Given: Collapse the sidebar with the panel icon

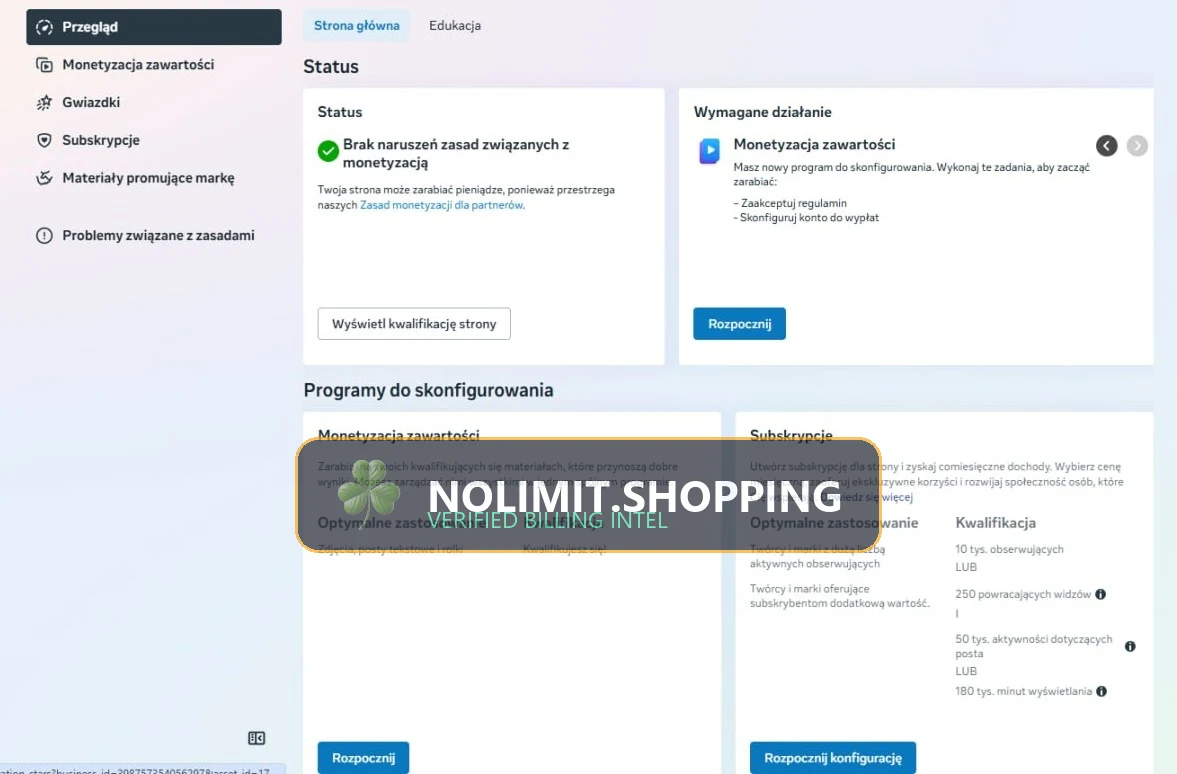Looking at the screenshot, I should [x=257, y=738].
